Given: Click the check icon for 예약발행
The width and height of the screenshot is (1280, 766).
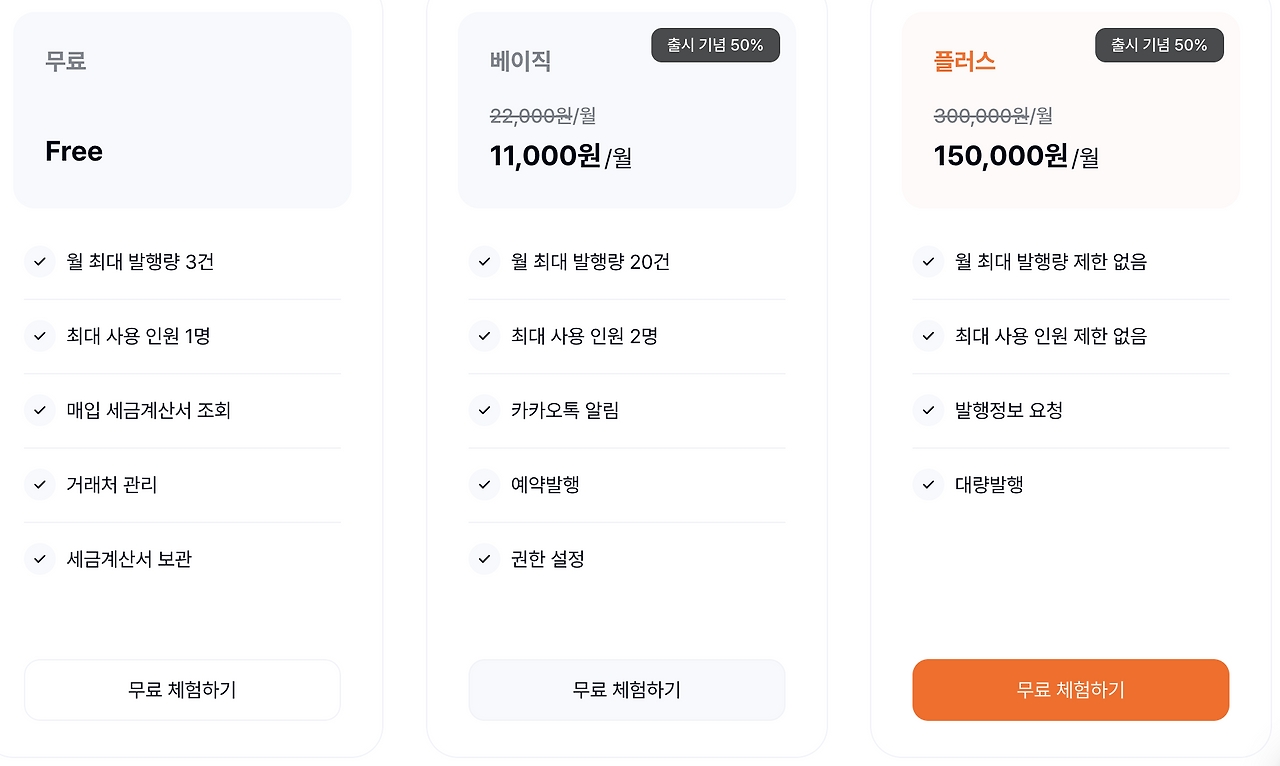Looking at the screenshot, I should (484, 485).
